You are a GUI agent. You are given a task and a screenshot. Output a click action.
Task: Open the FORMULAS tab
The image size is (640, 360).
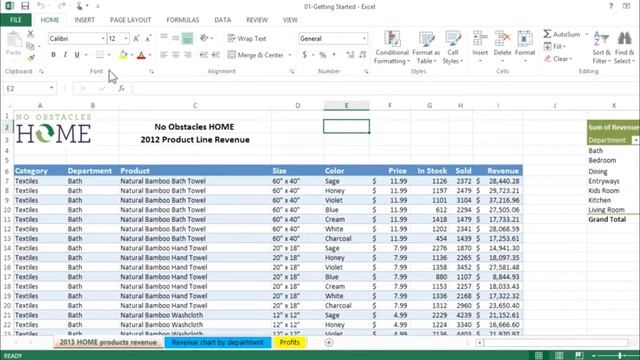(x=182, y=20)
